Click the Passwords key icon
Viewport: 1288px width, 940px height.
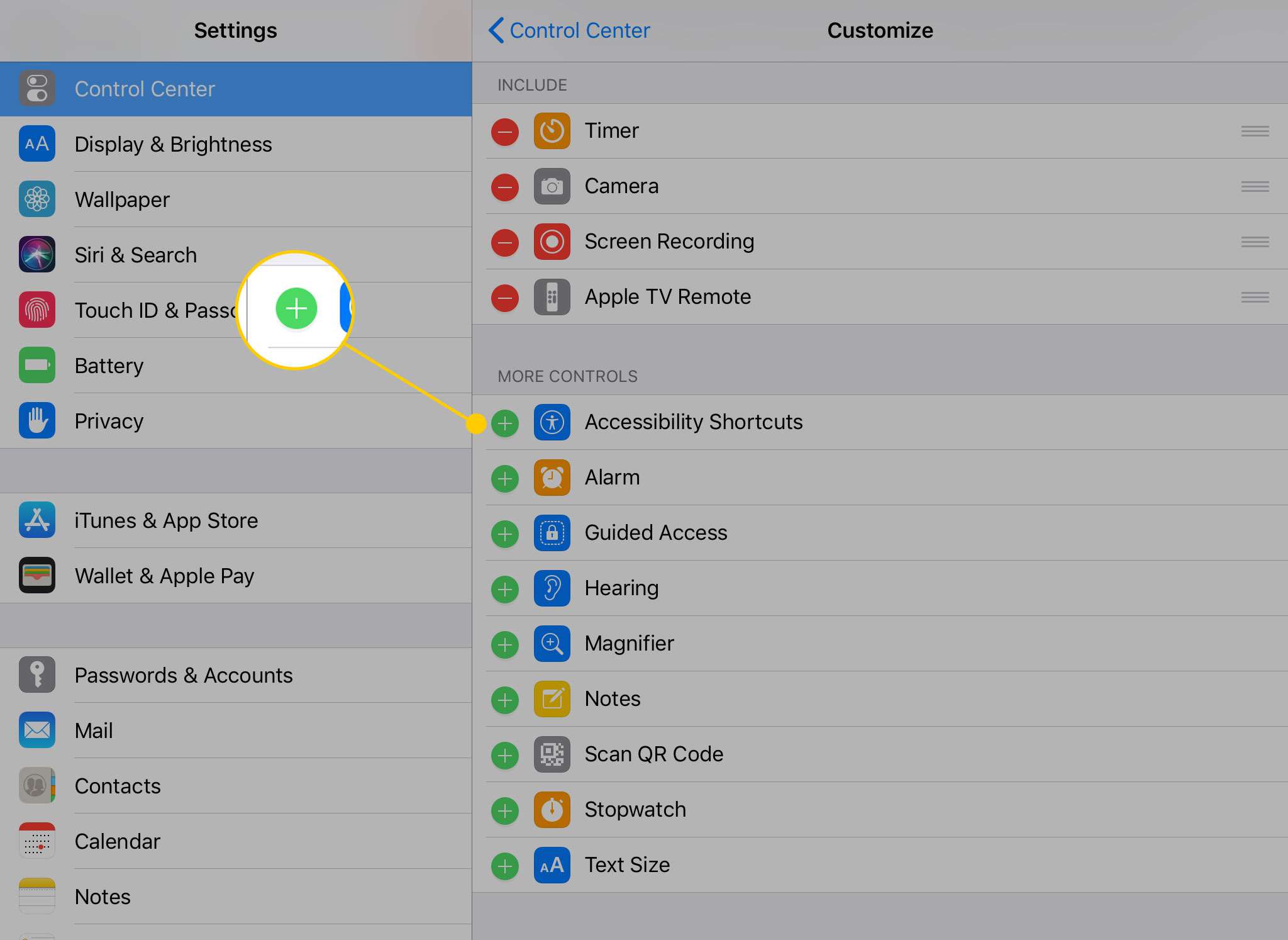point(37,674)
